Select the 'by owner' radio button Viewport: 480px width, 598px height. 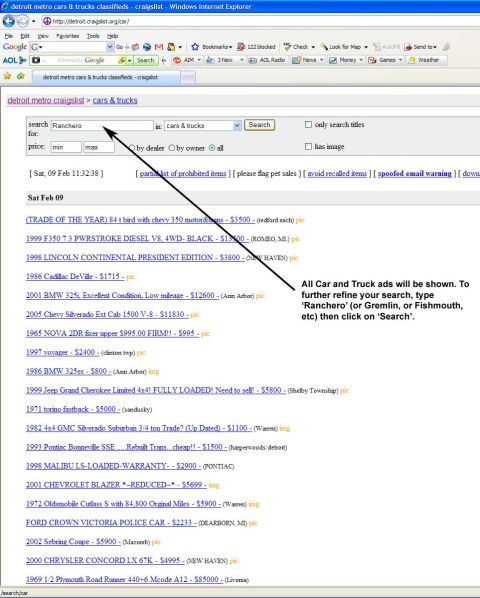[172, 148]
